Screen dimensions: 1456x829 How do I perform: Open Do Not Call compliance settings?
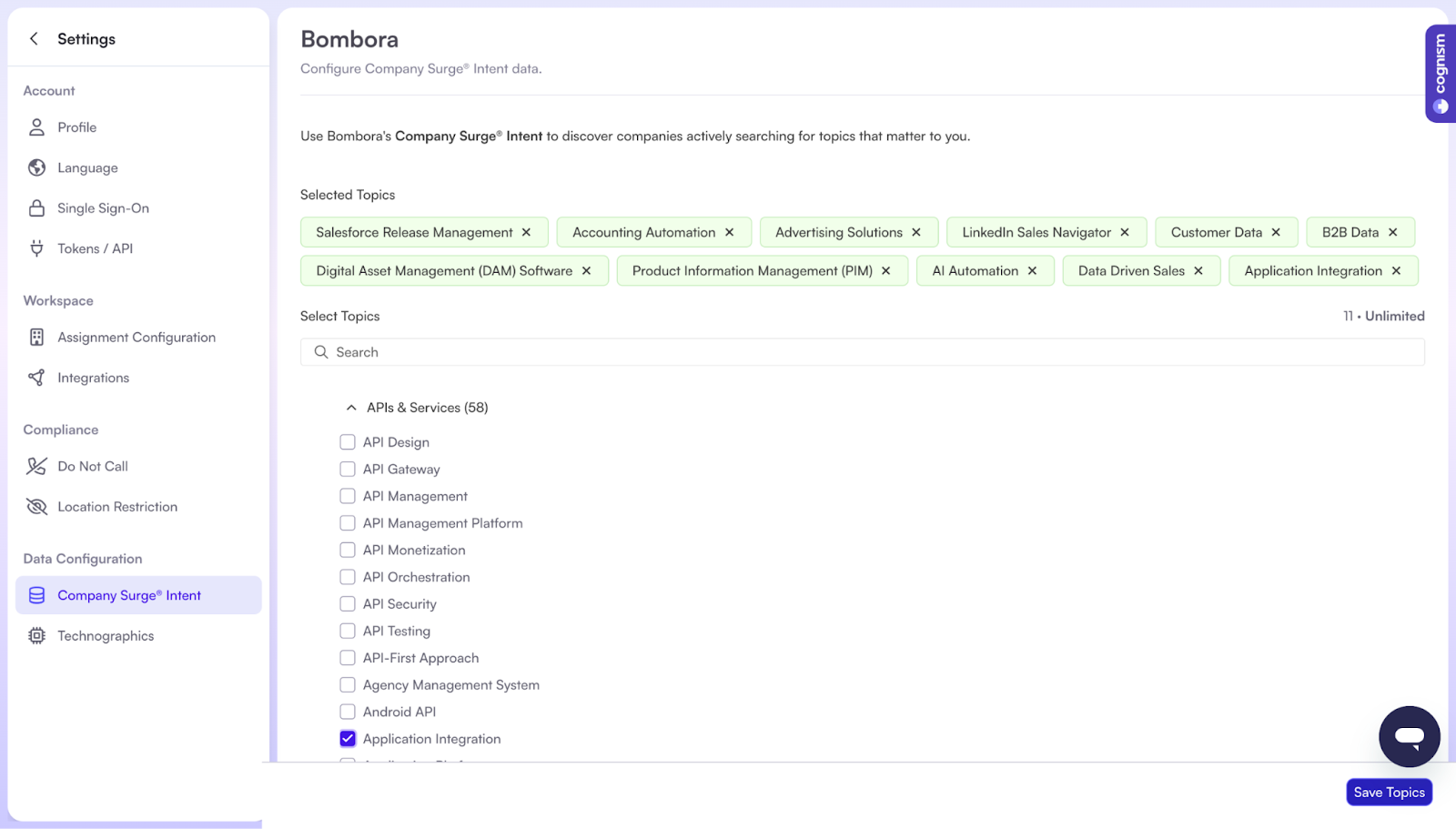point(92,466)
